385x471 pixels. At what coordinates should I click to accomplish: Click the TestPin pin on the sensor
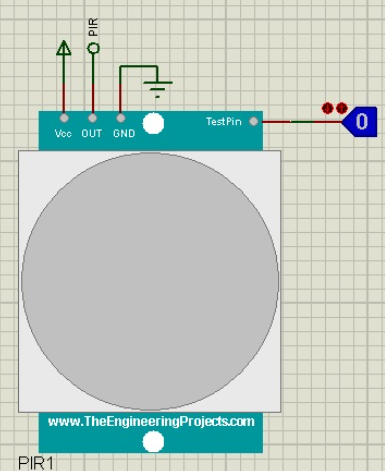pos(254,122)
